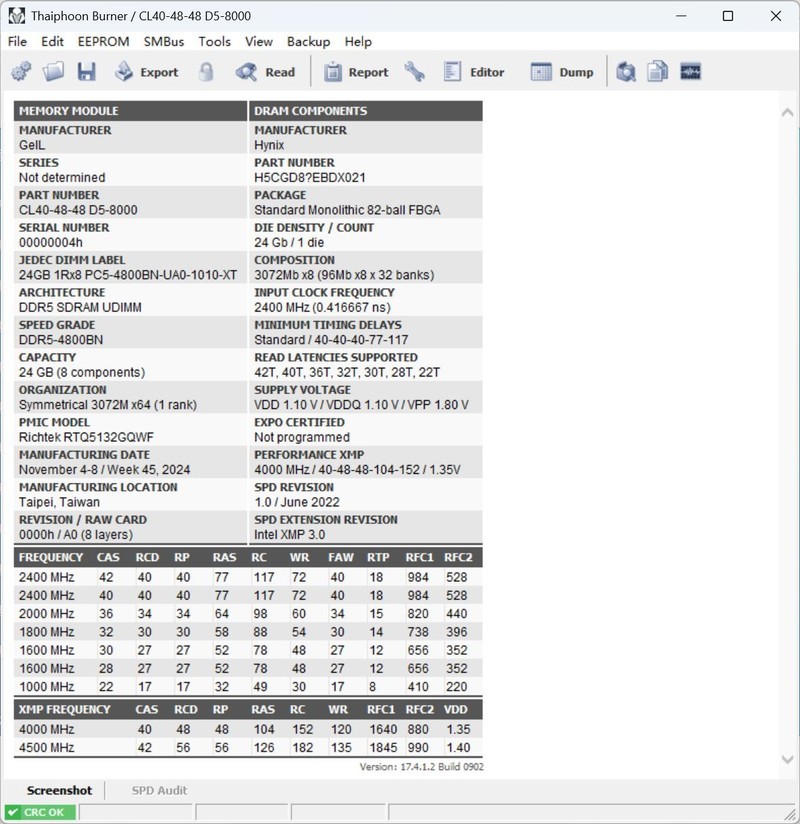The height and width of the screenshot is (824, 800).
Task: Click the open file folder icon
Action: pyautogui.click(x=54, y=72)
